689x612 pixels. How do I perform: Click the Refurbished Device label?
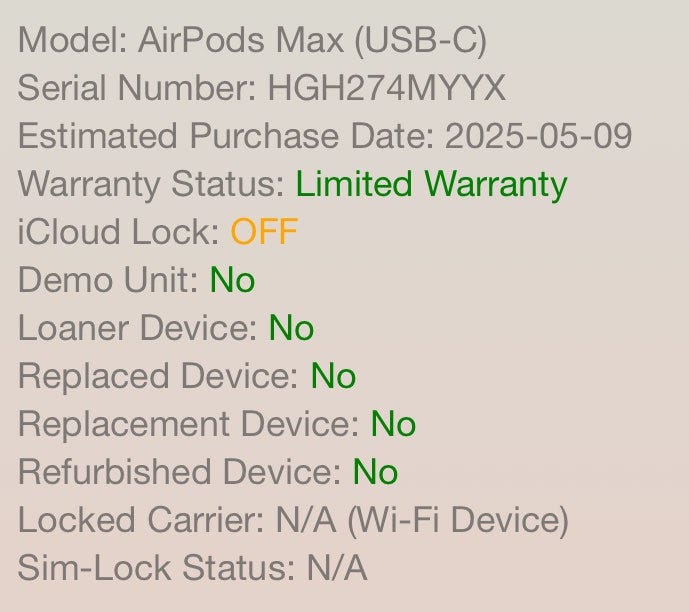pos(180,473)
